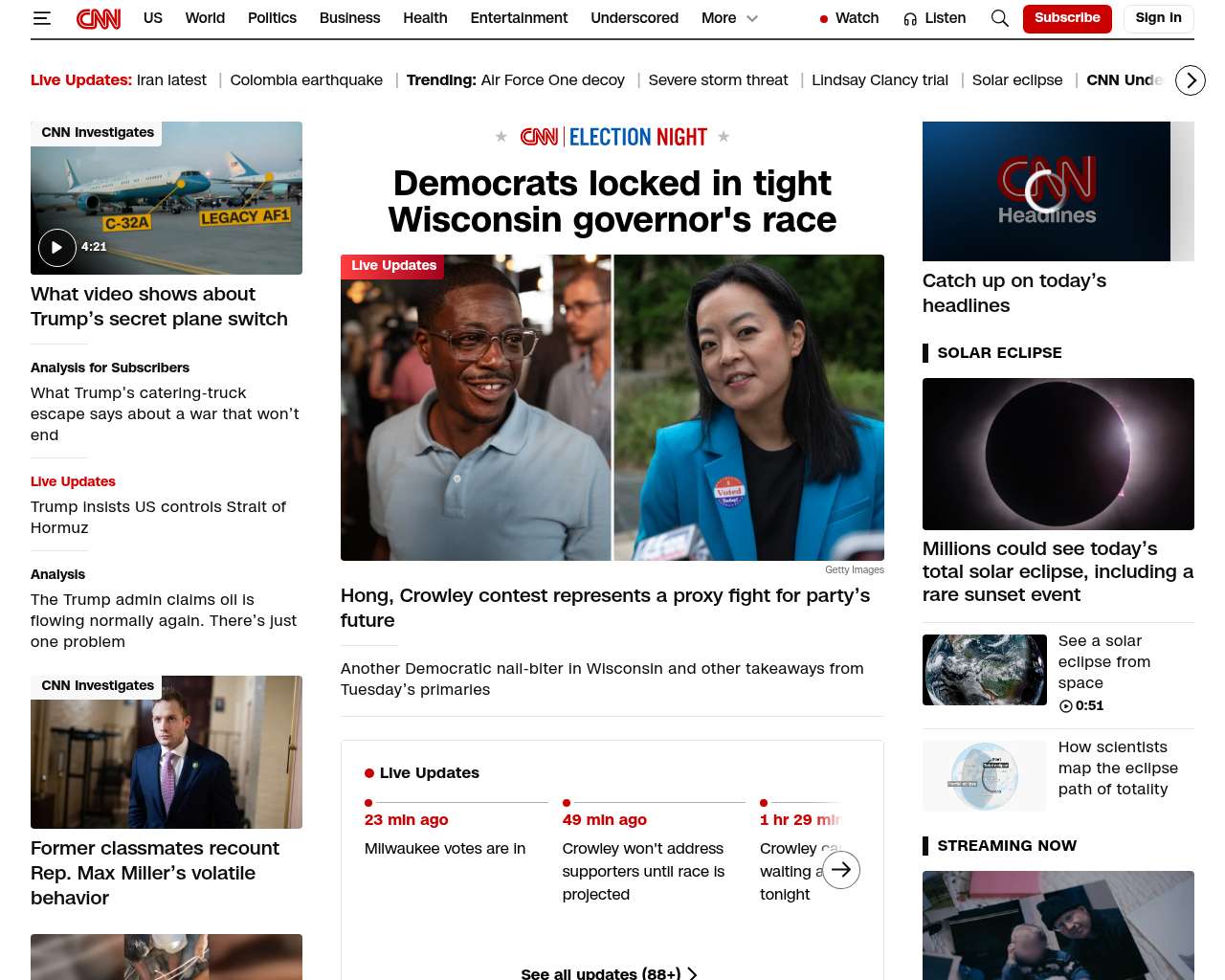Open the total solar eclipse image
1225x980 pixels.
[x=1058, y=454]
